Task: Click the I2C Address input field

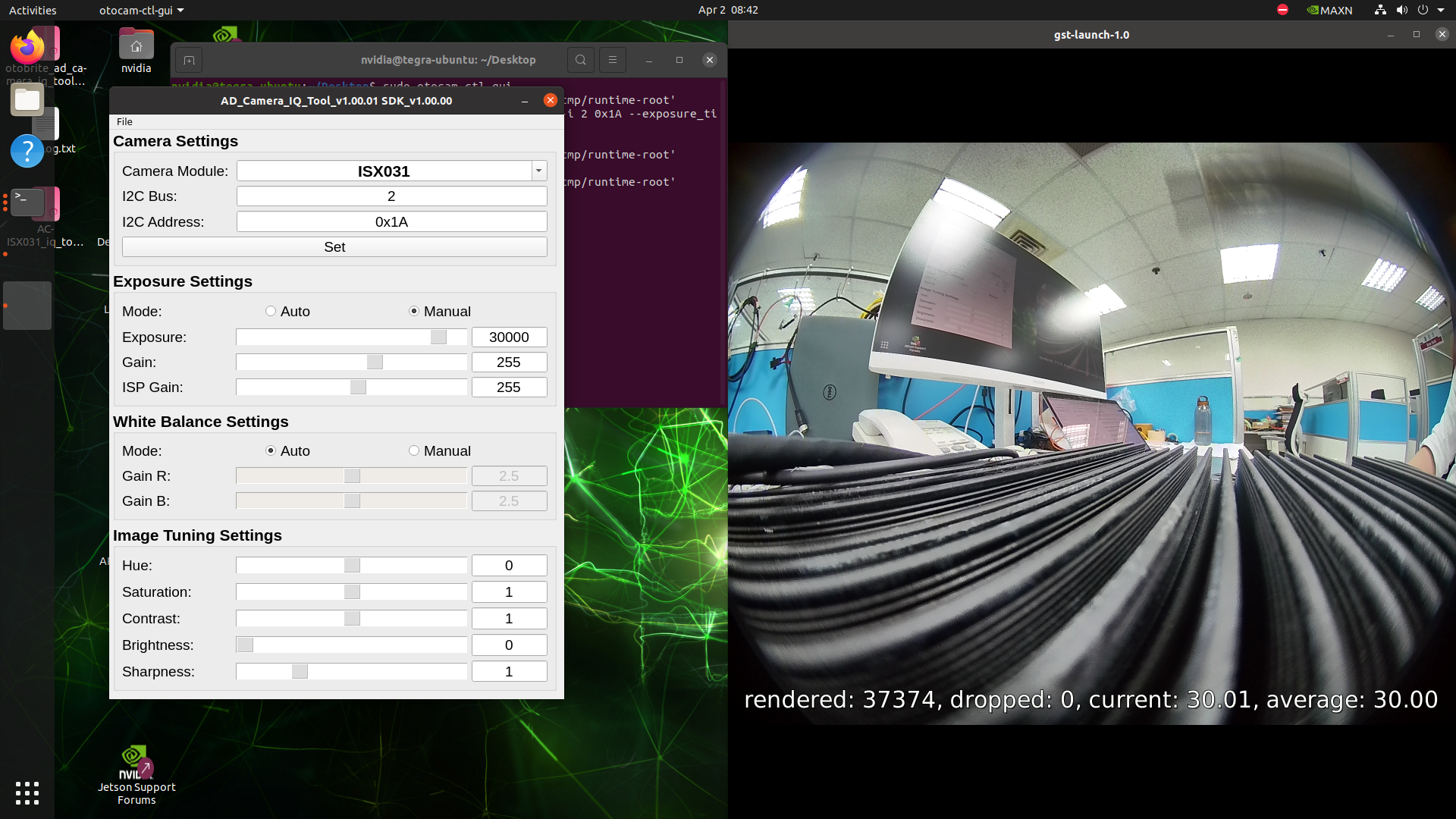Action: pyautogui.click(x=391, y=221)
